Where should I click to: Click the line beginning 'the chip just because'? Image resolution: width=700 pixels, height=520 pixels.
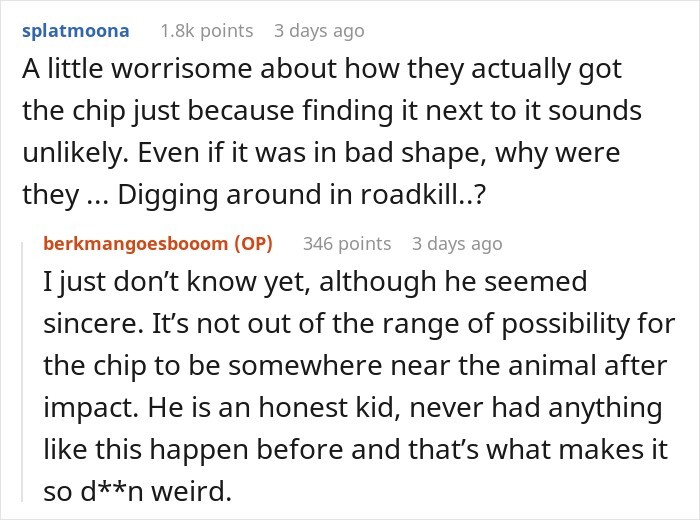(x=332, y=111)
